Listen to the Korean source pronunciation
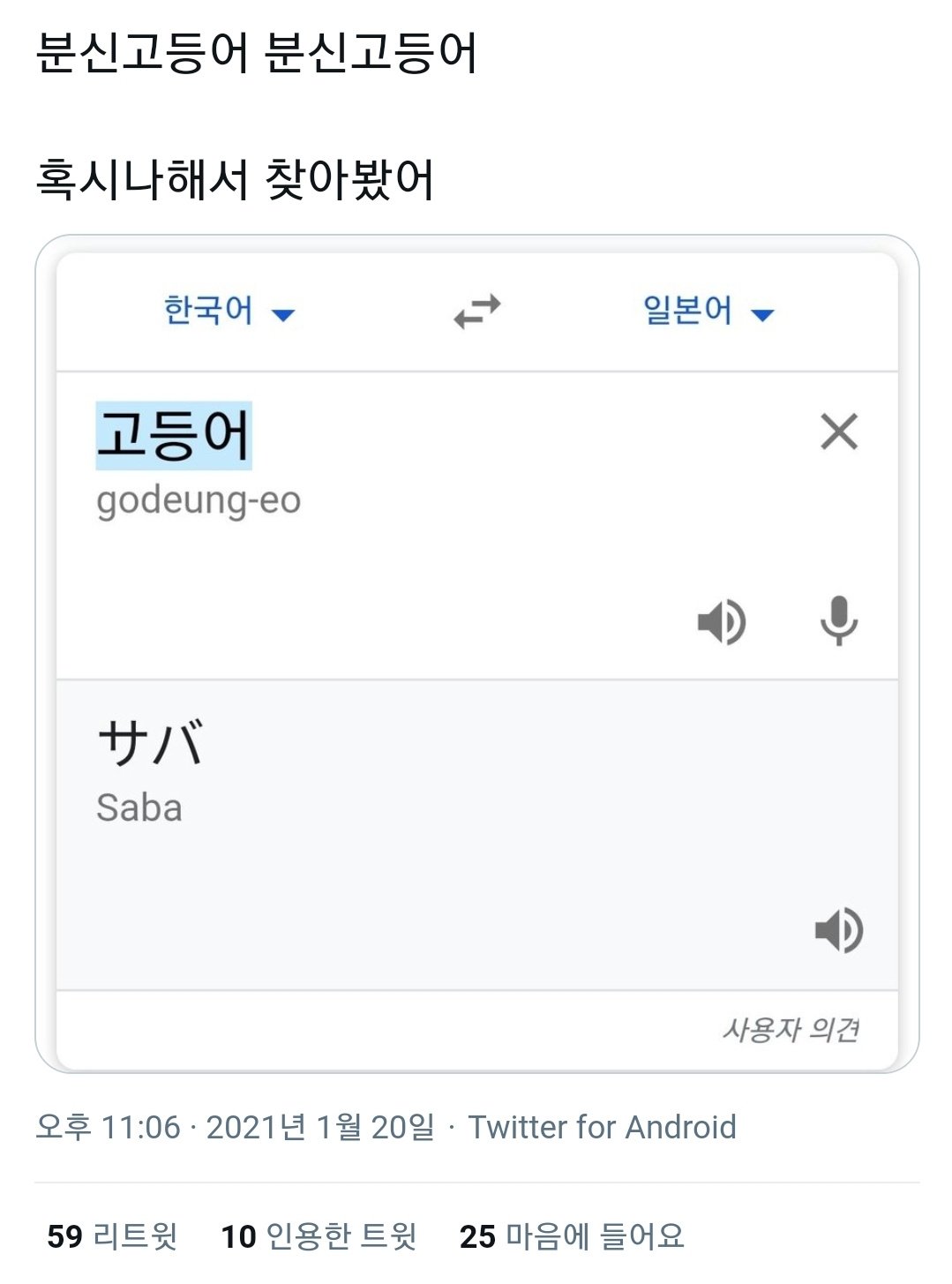Screen dimensions: 952x1284 722,622
